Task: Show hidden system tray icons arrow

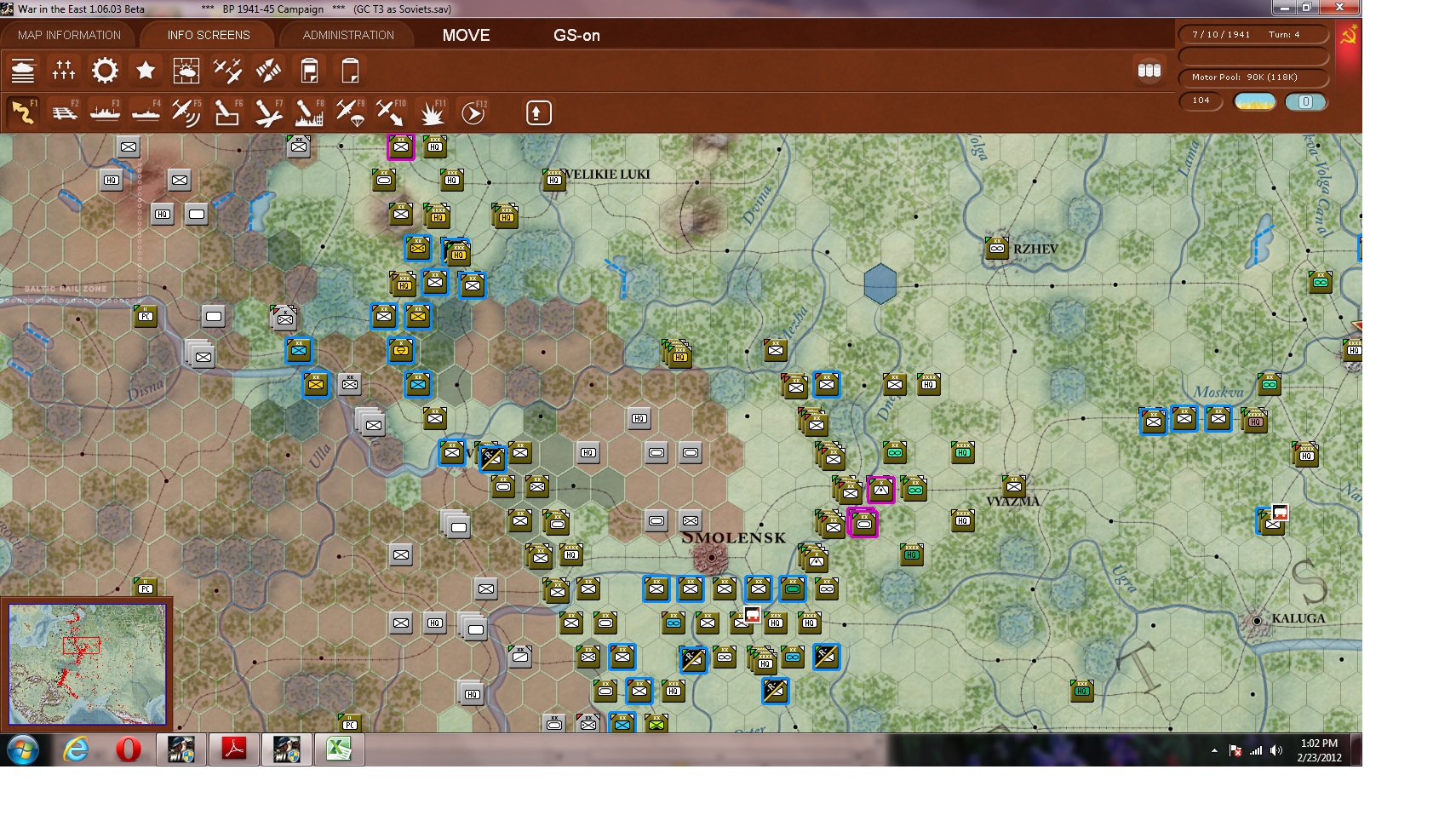Action: point(1214,750)
